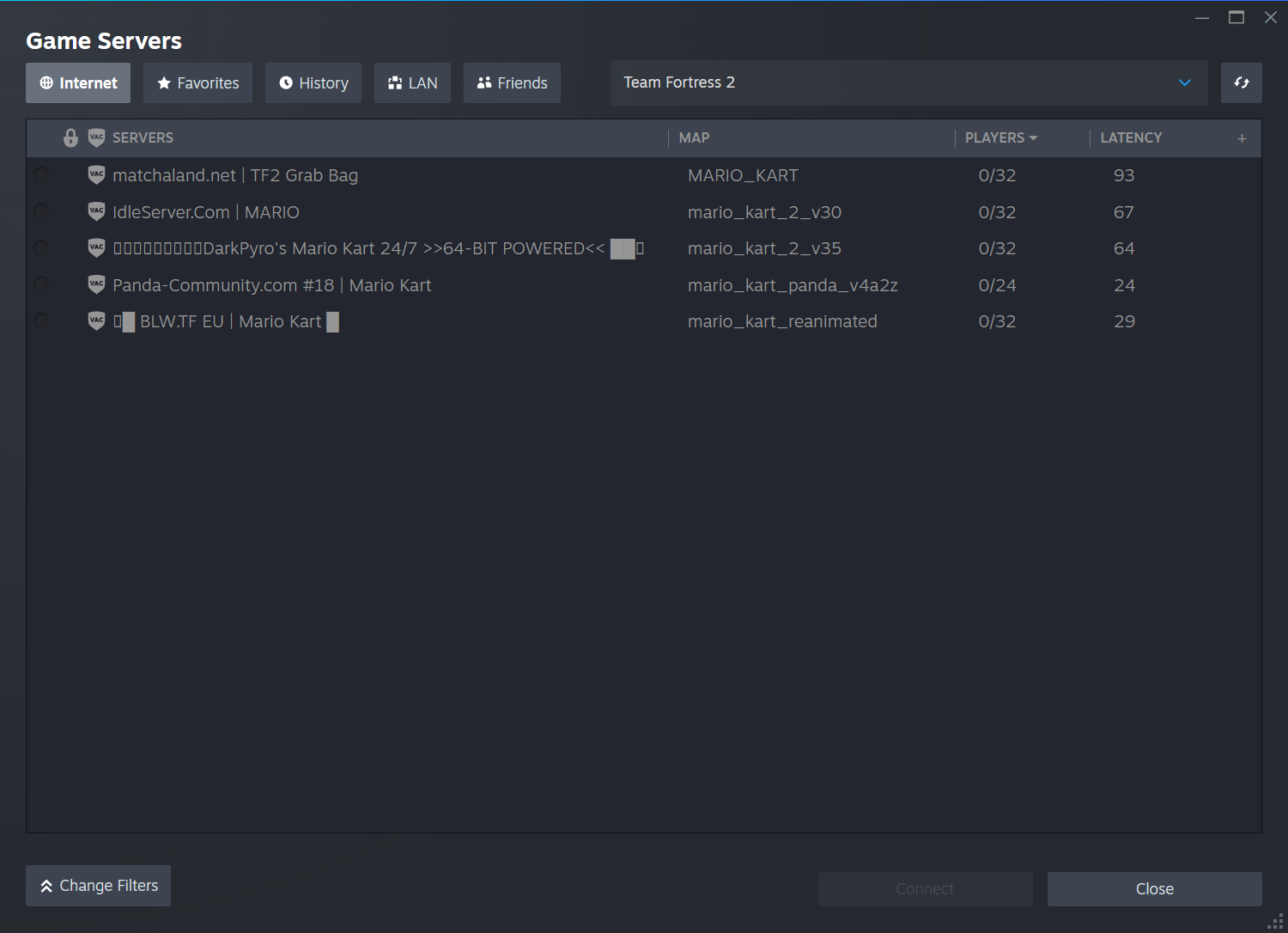Show the Friends servers tab
The image size is (1288, 933).
(512, 82)
